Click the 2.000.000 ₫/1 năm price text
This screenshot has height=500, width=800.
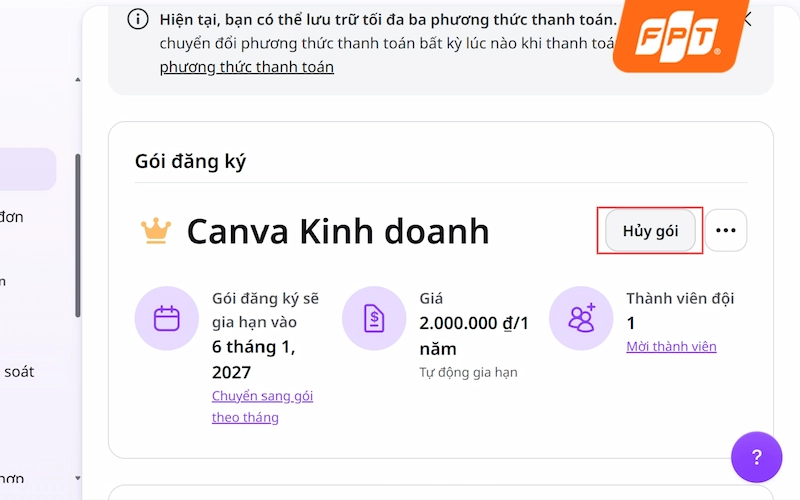coord(474,336)
